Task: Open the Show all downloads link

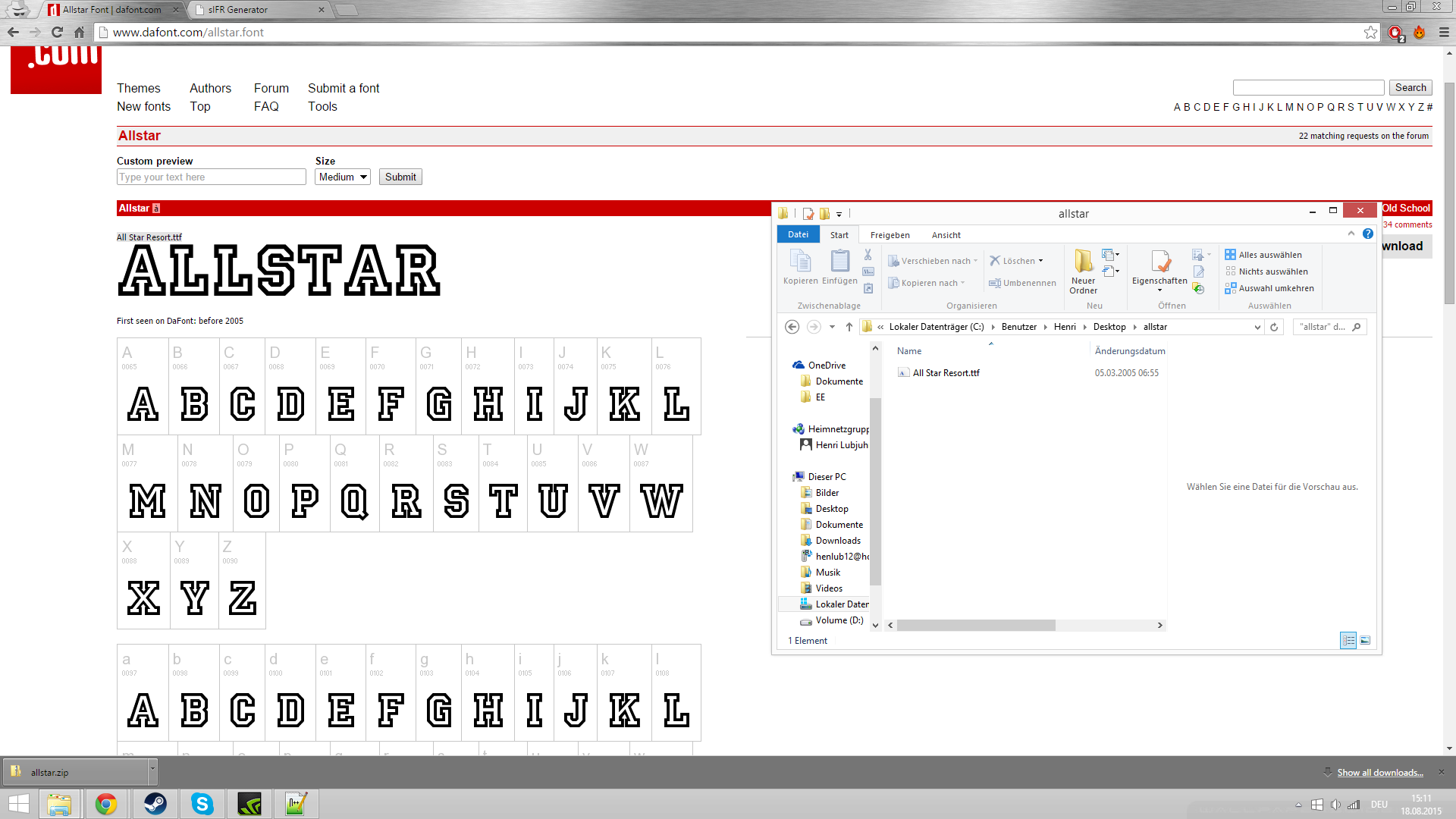Action: 1379,773
